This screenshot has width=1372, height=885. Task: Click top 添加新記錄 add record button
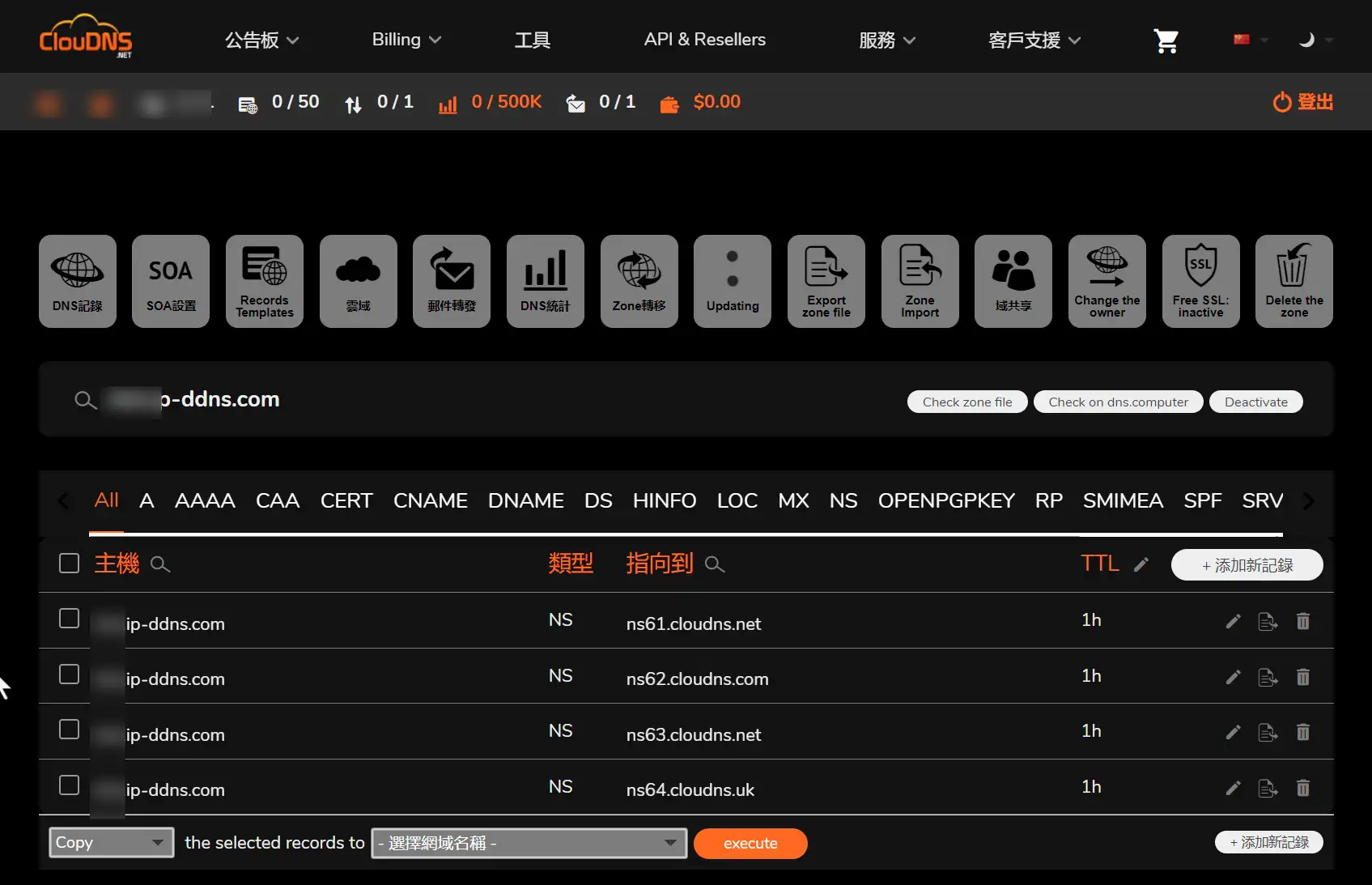1247,565
